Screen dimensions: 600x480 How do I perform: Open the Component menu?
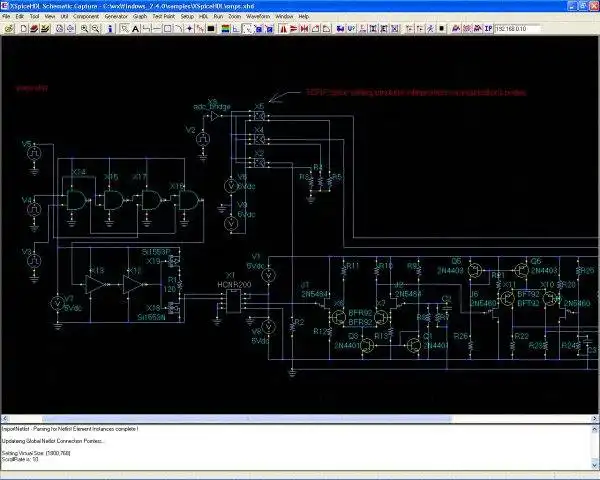pos(86,16)
